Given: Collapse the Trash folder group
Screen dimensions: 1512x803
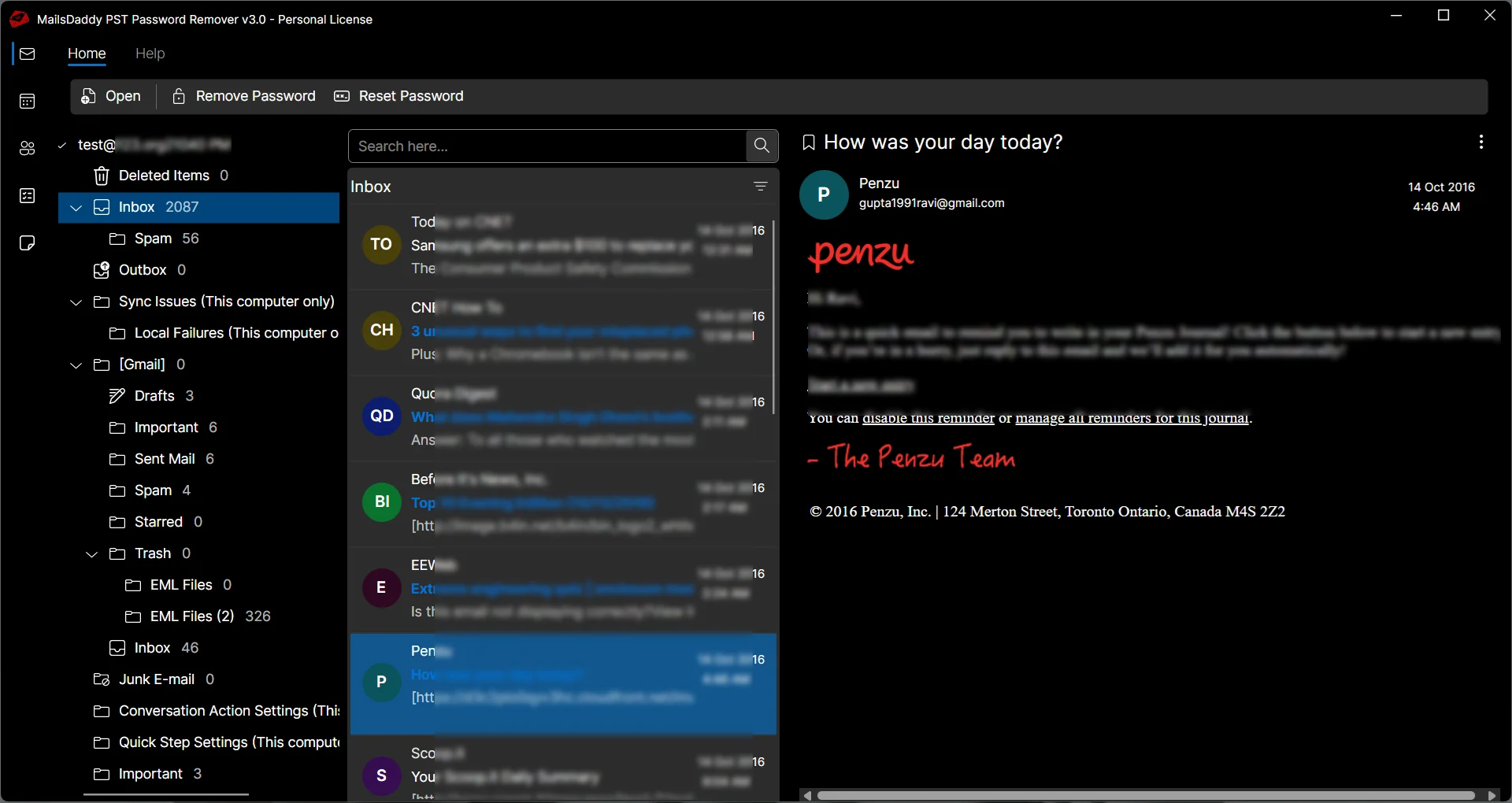Looking at the screenshot, I should point(91,553).
